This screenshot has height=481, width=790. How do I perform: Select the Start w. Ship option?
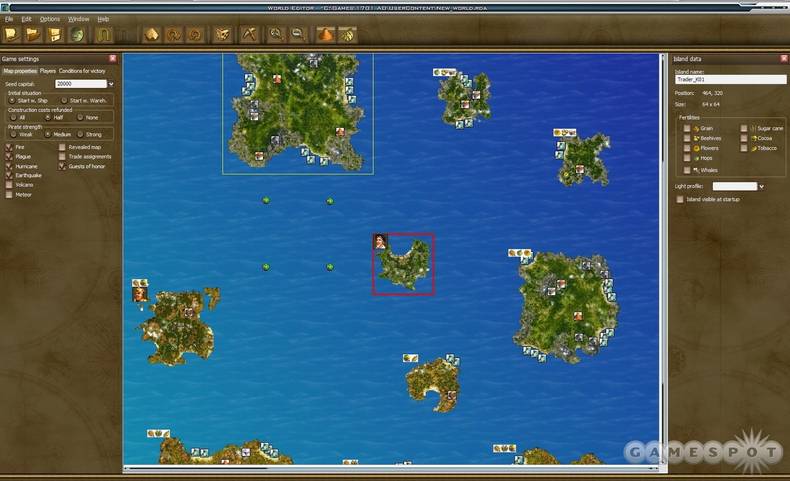12,101
